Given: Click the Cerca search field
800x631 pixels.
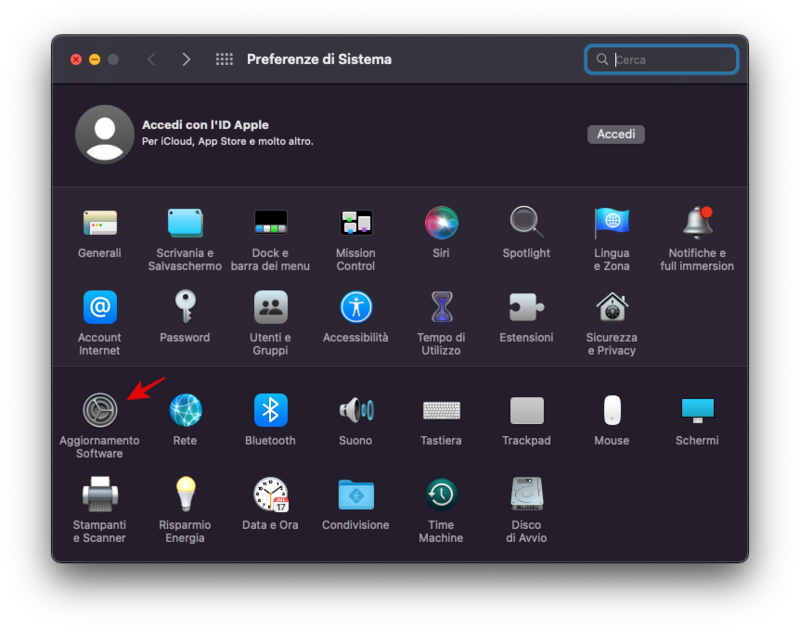Looking at the screenshot, I should (x=661, y=60).
